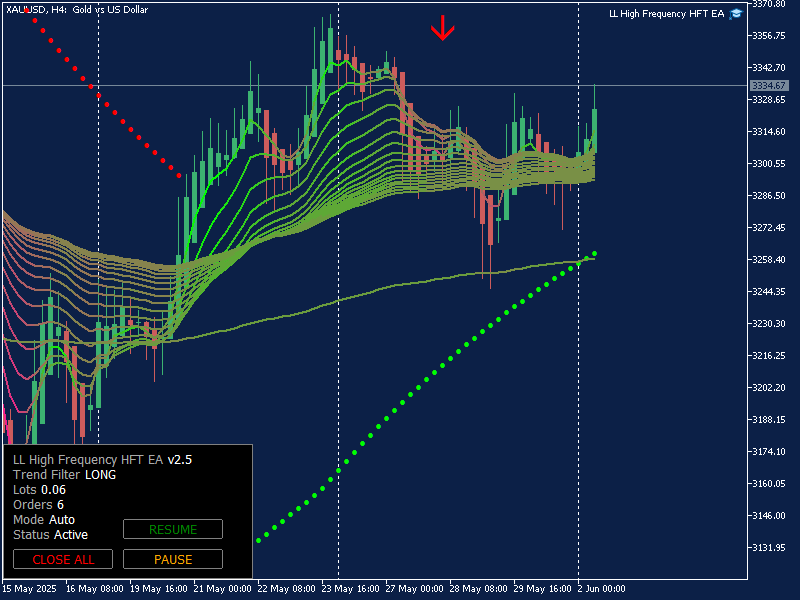Click the 3356.75 price scale label
This screenshot has width=800, height=600.
pyautogui.click(x=769, y=35)
